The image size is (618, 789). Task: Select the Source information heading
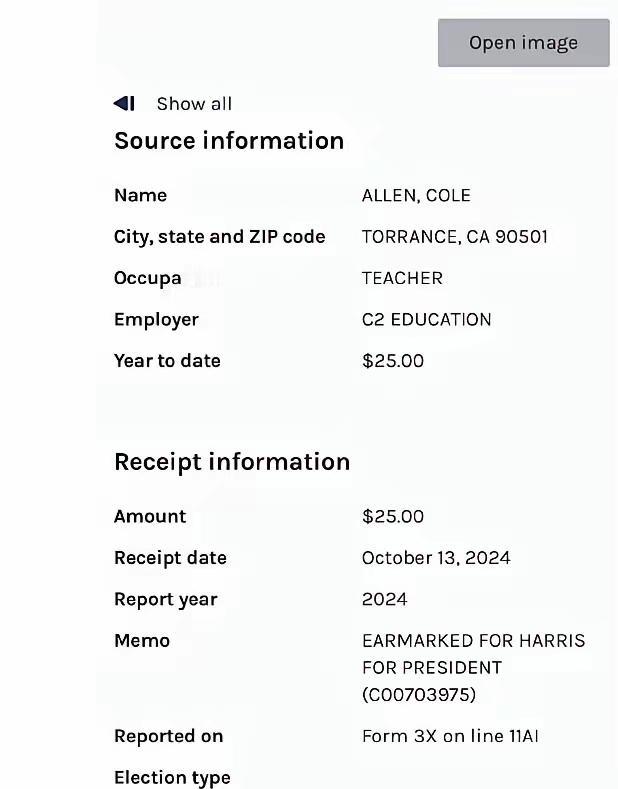point(229,141)
